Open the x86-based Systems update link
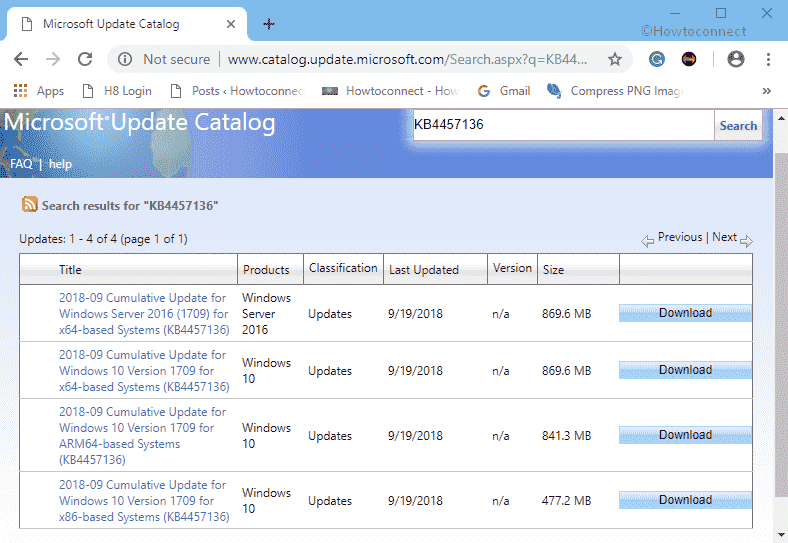The height and width of the screenshot is (543, 788). 144,501
